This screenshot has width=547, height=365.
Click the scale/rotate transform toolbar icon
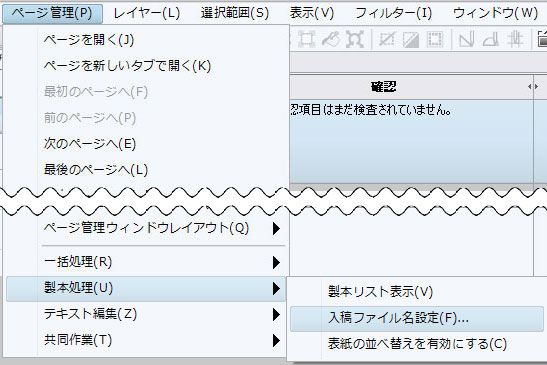(306, 39)
